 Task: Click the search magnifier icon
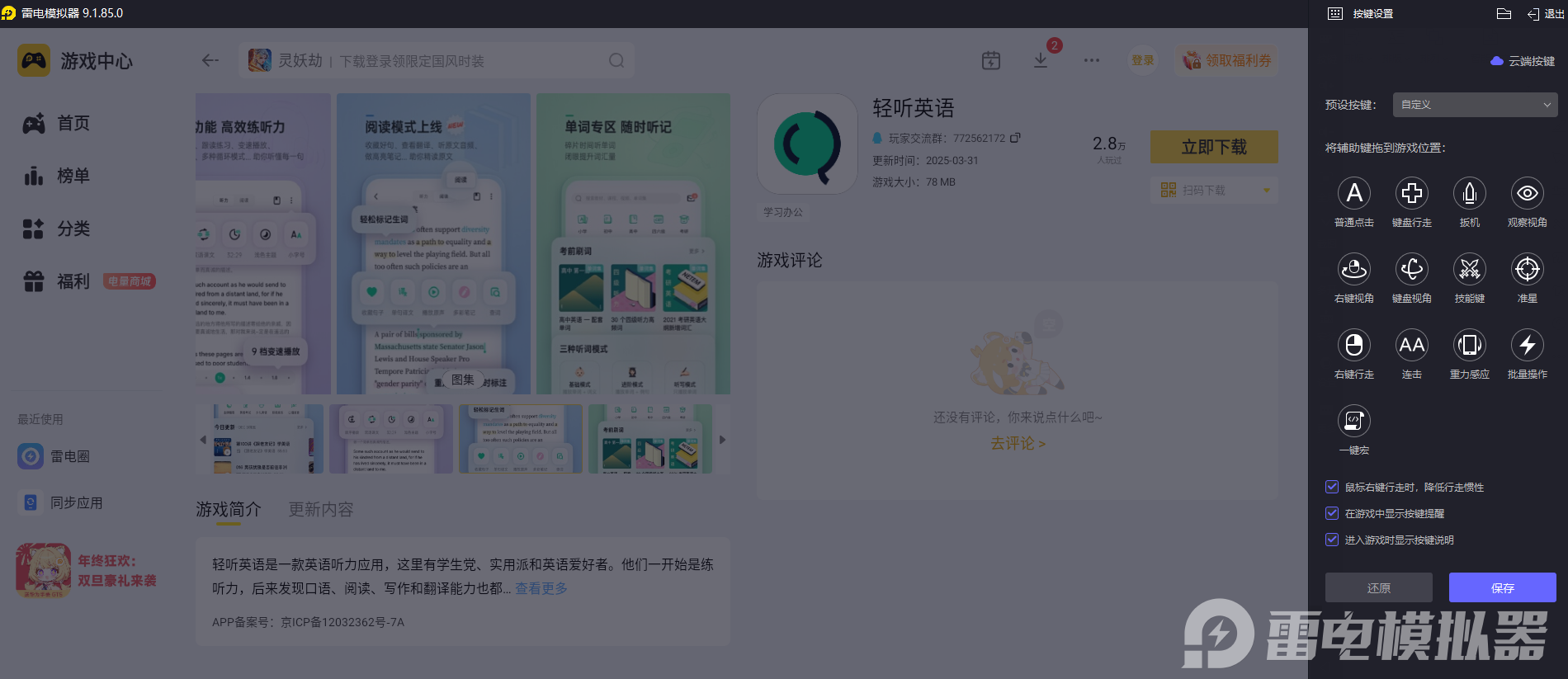click(x=616, y=60)
